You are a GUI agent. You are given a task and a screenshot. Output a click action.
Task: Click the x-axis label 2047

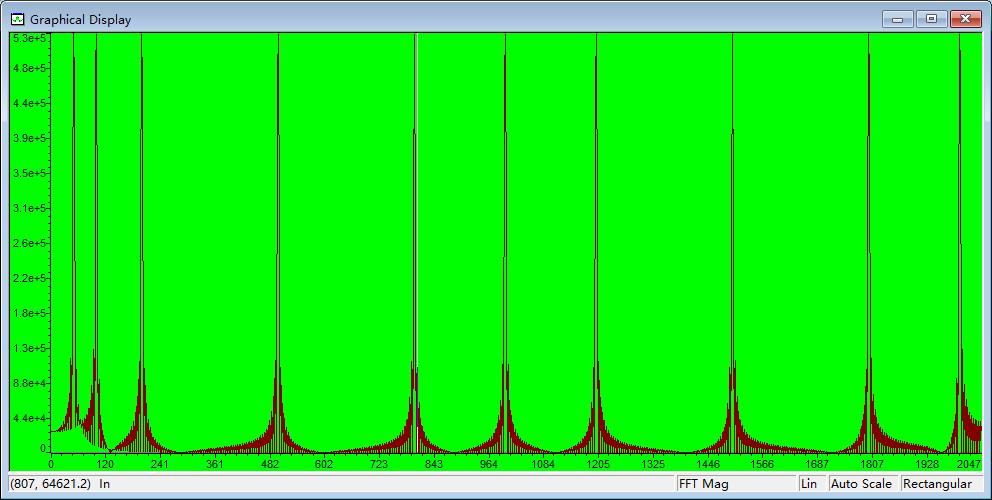click(x=968, y=464)
